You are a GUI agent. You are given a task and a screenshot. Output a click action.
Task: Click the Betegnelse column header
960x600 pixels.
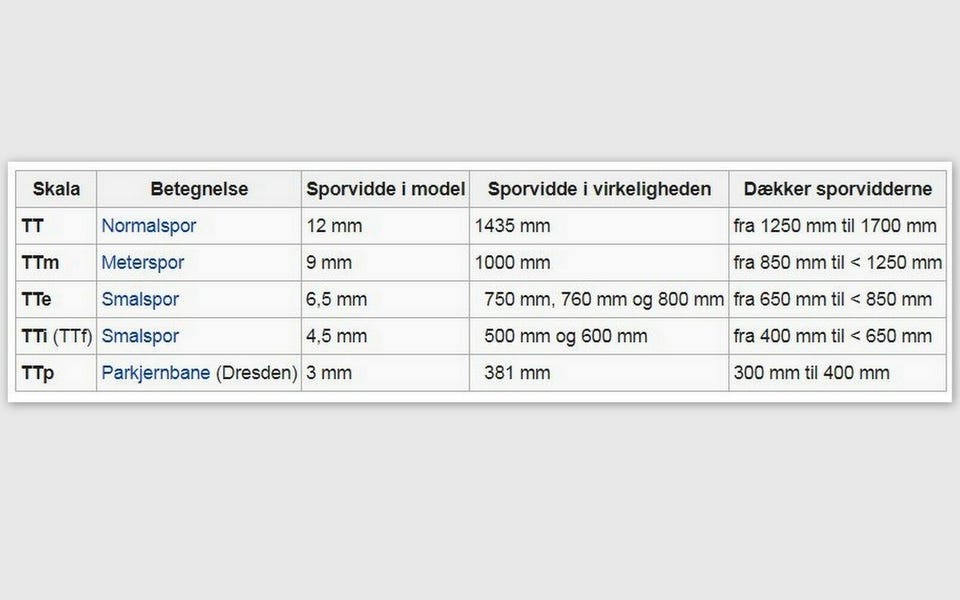(199, 189)
